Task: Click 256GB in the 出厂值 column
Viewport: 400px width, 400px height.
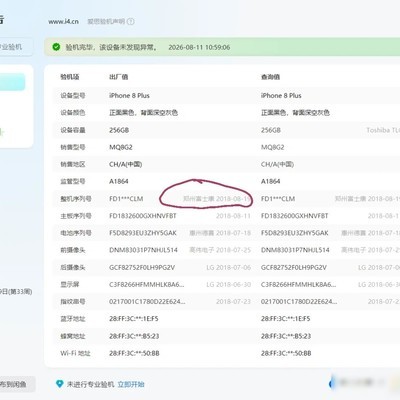Action: (119, 130)
